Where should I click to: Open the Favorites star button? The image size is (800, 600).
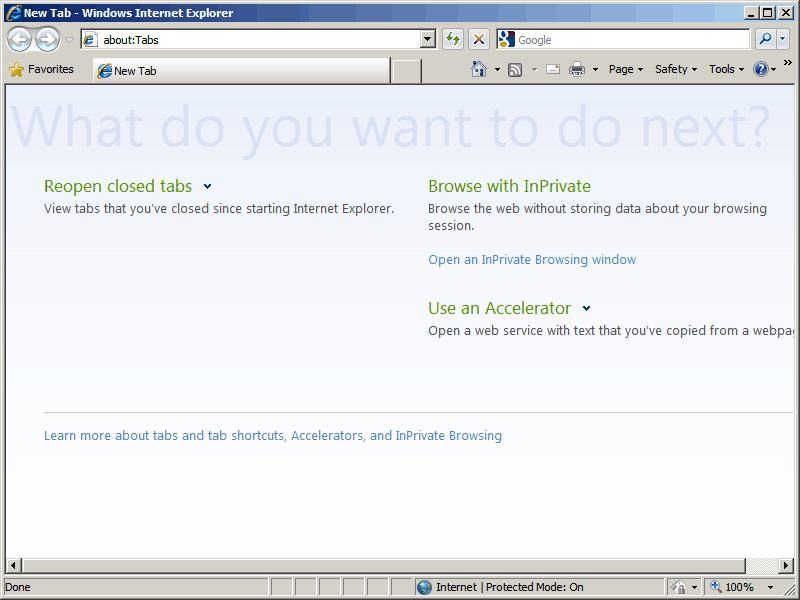41,69
